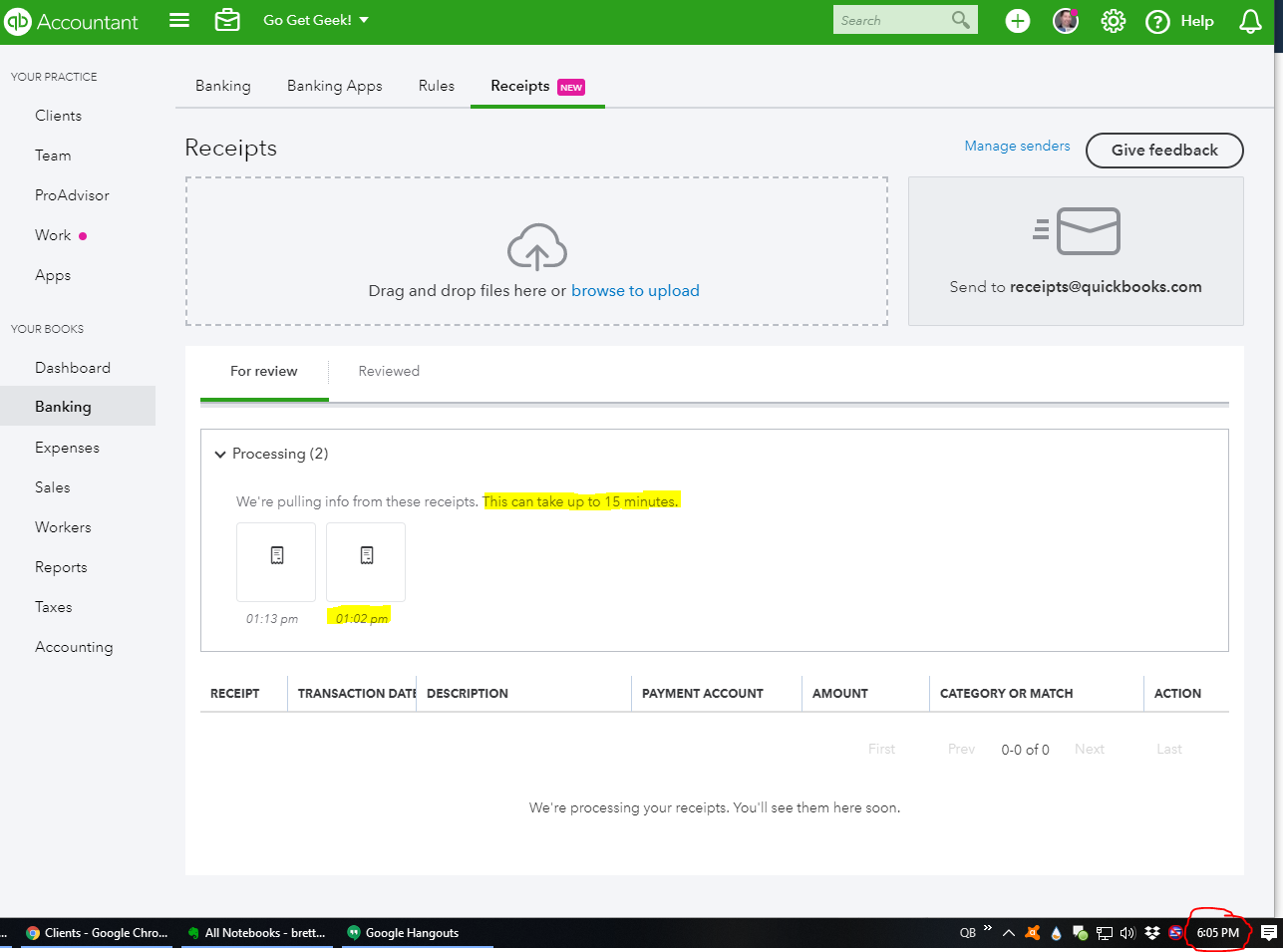This screenshot has width=1283, height=952.
Task: Click the Next pagination link
Action: pyautogui.click(x=1090, y=749)
